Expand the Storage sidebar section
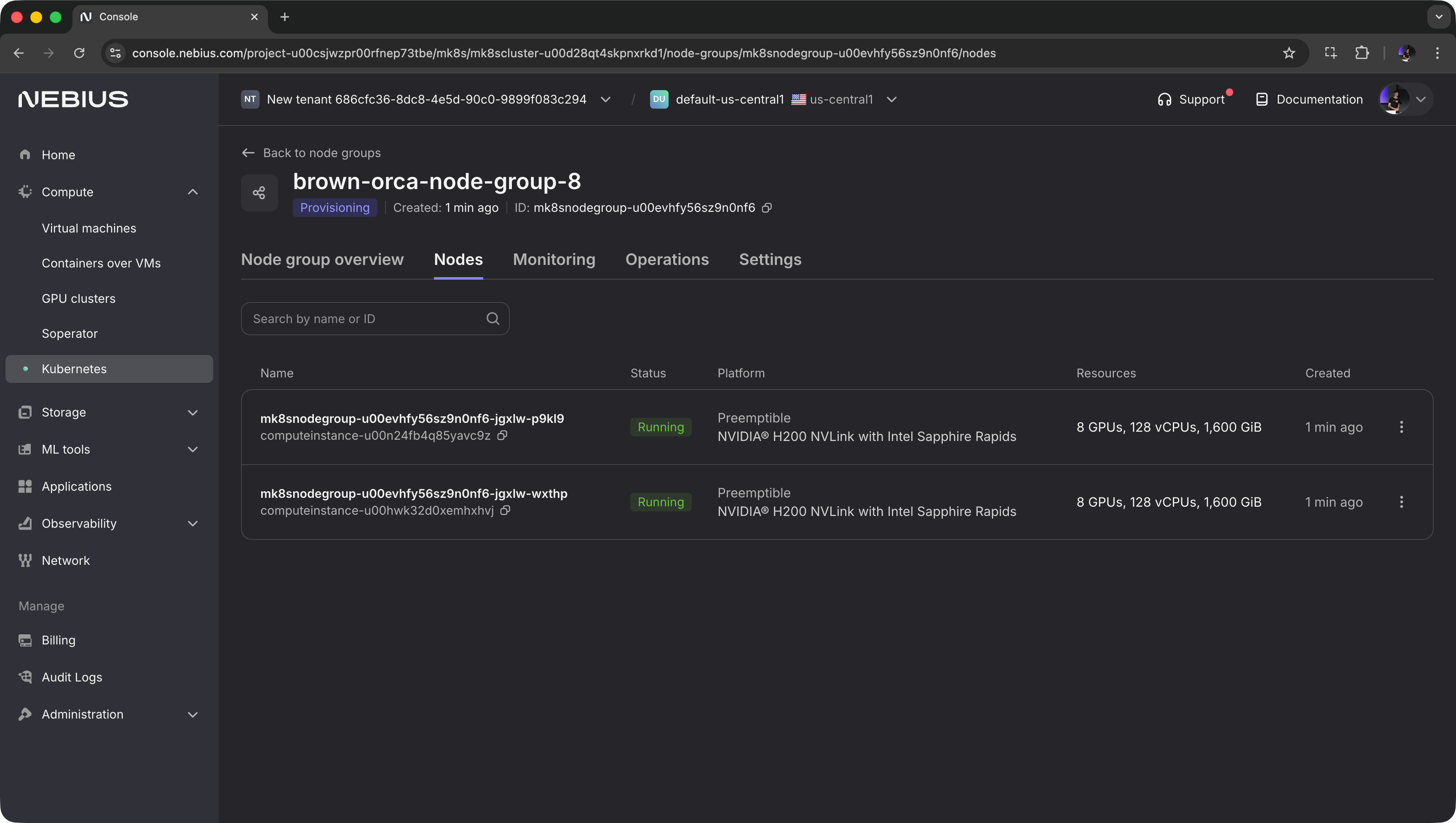 coord(193,413)
